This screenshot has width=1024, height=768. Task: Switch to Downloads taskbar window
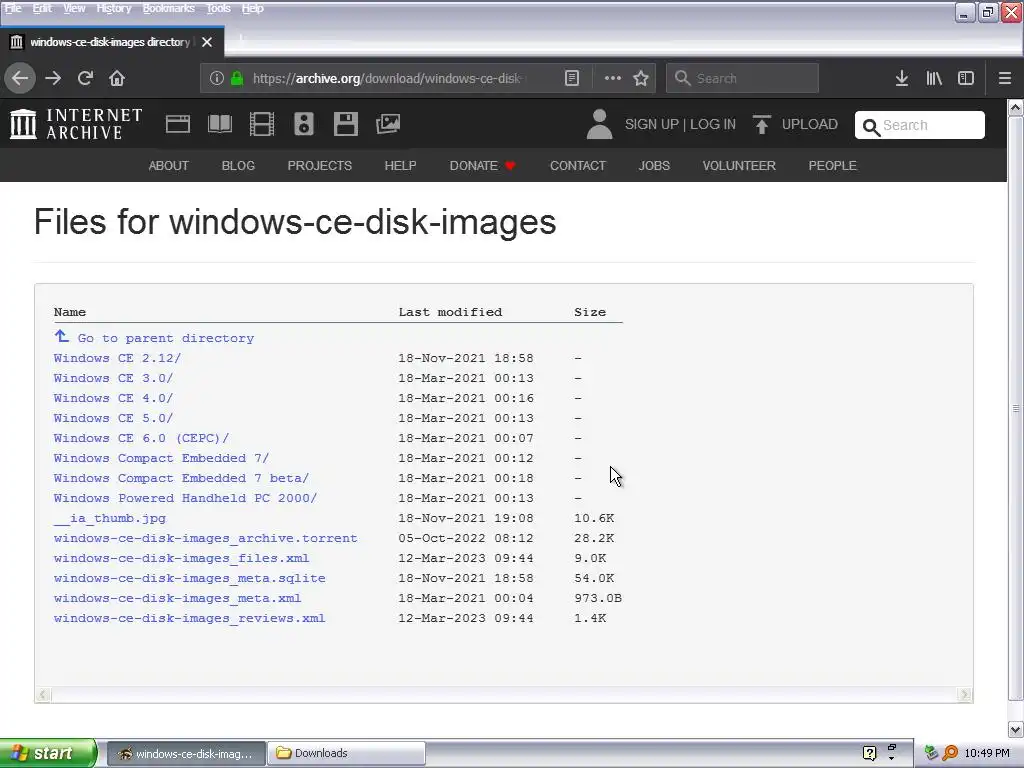pos(345,753)
